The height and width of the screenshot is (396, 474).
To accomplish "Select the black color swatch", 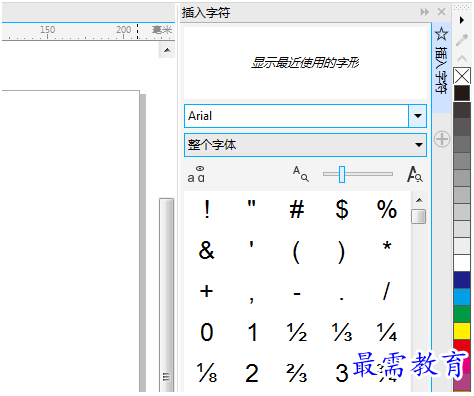I will 462,93.
